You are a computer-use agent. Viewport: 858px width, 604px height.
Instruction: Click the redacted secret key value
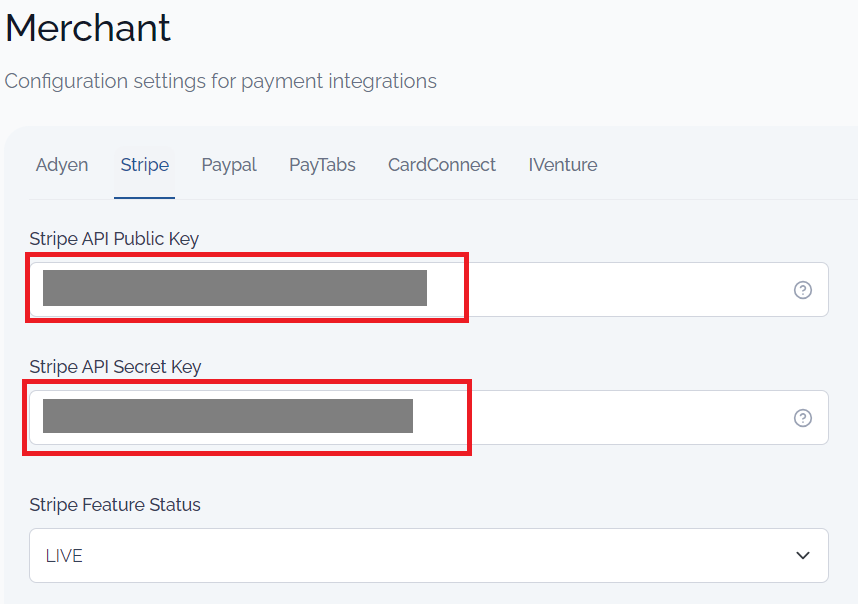[228, 416]
